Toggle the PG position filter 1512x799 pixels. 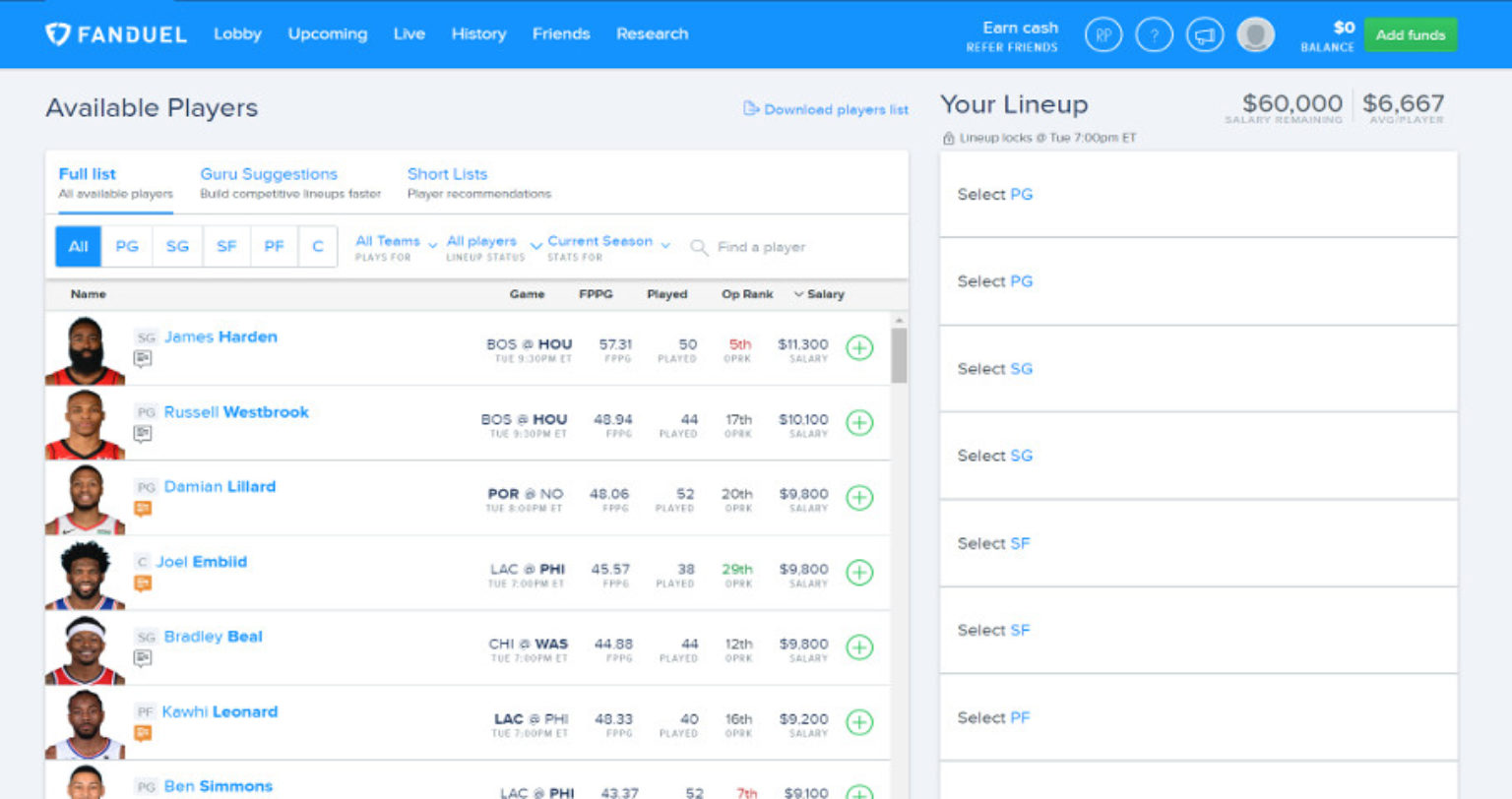click(126, 246)
